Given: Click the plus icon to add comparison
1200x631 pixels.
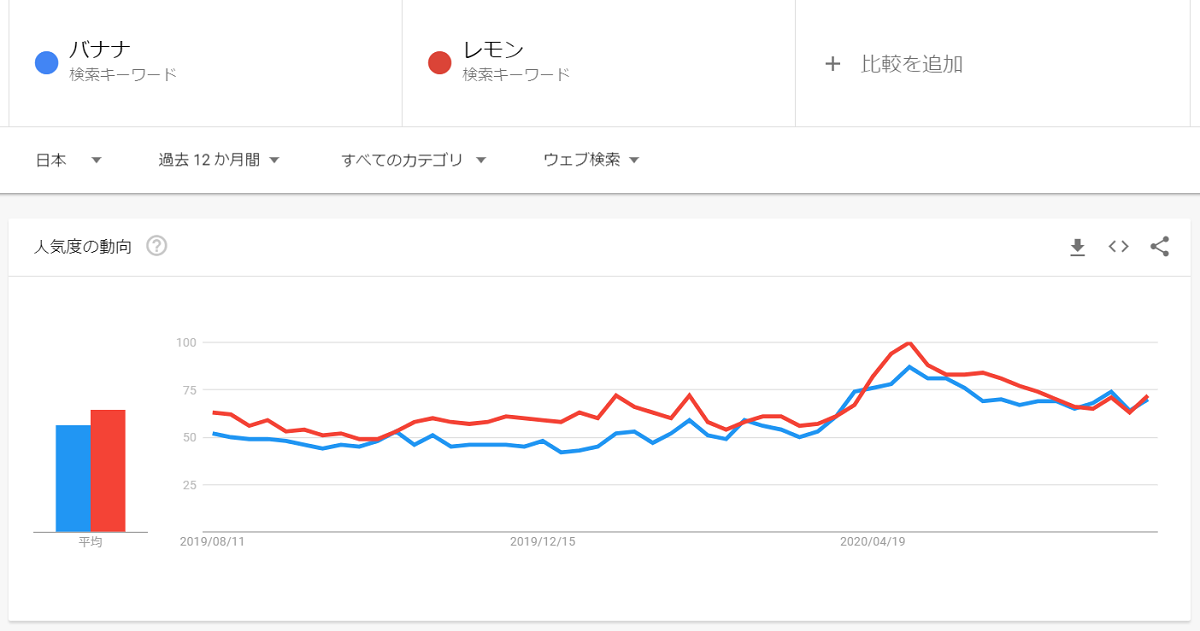Looking at the screenshot, I should [832, 64].
